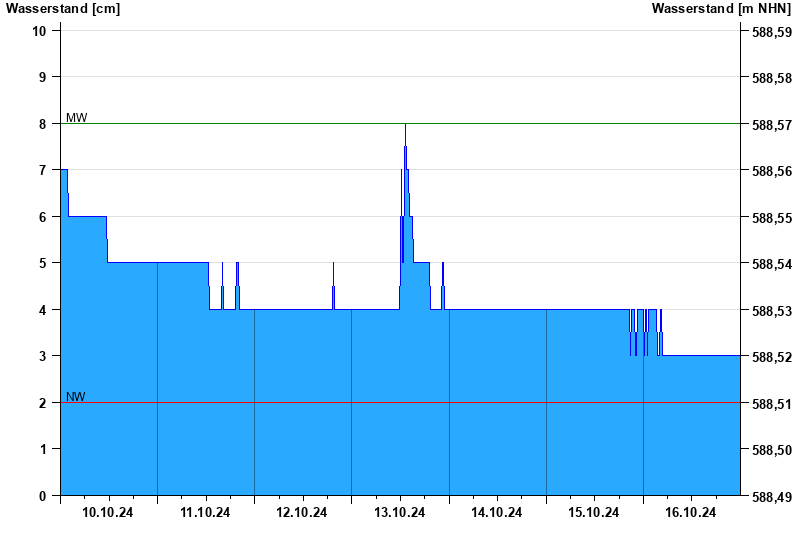The image size is (800, 550).
Task: Click the left axis value "6"
Action: point(42,217)
